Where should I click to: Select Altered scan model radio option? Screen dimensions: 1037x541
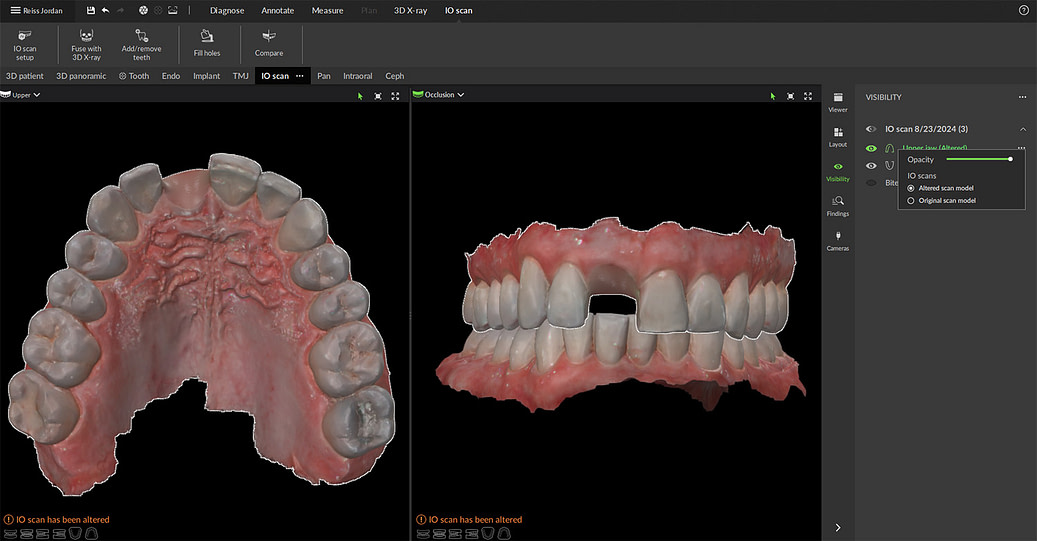[x=910, y=188]
